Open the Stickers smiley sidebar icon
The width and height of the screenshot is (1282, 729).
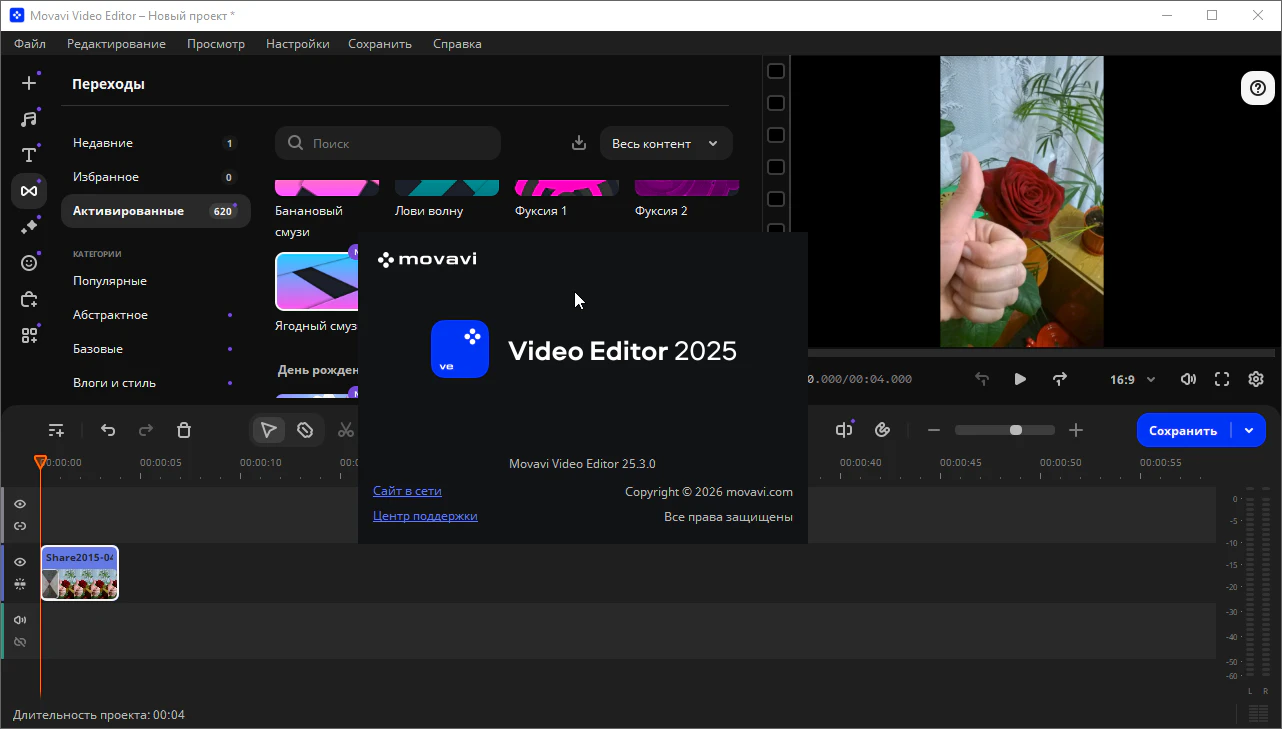click(29, 263)
